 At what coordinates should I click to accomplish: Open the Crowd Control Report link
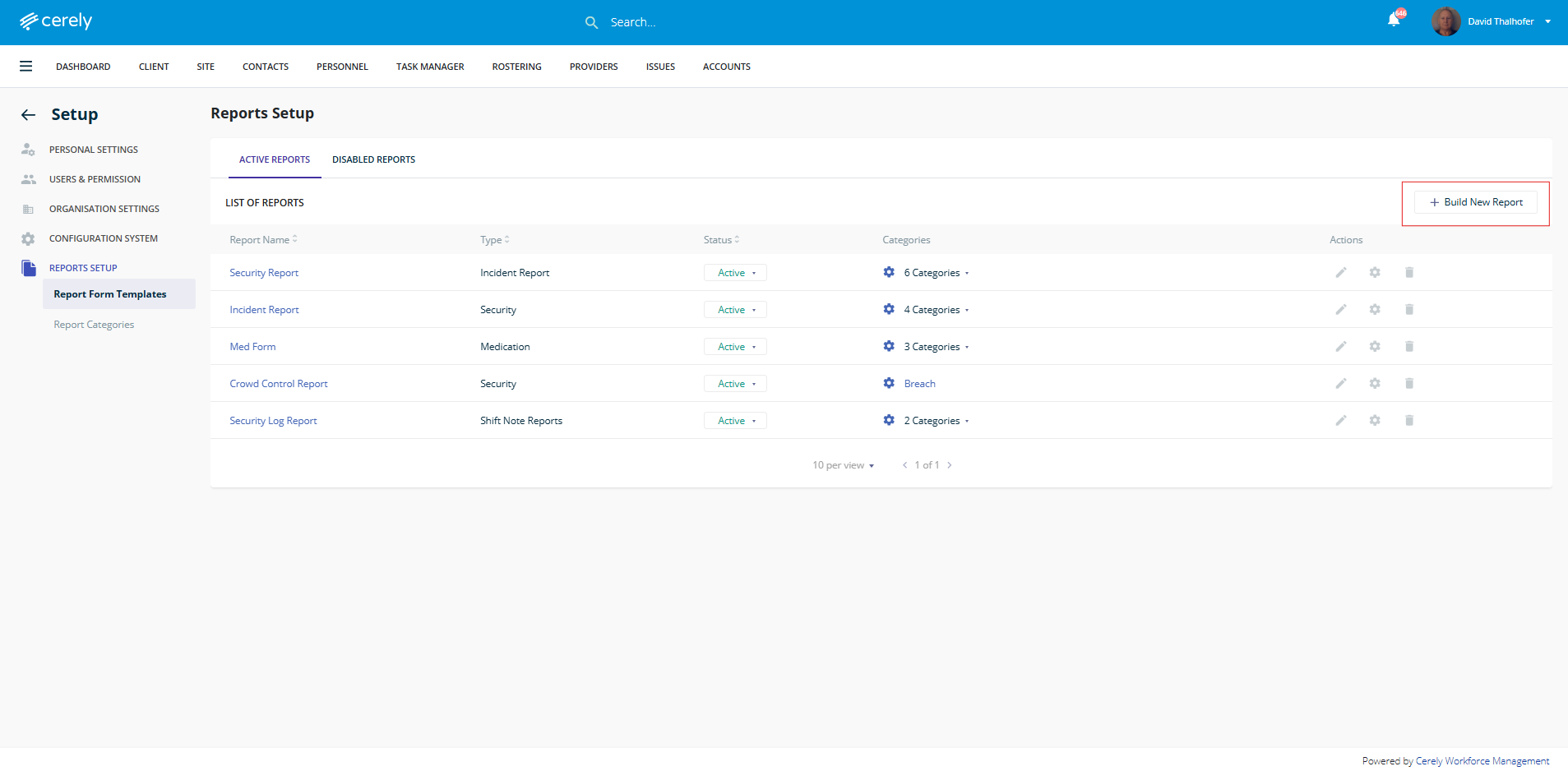tap(279, 384)
